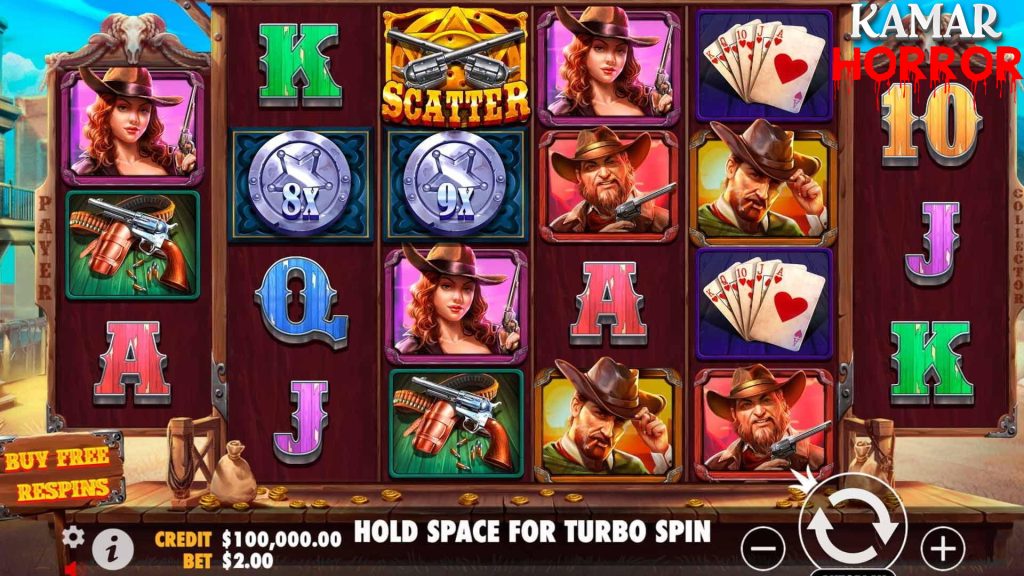Decrease the bet with the minus button
The width and height of the screenshot is (1024, 576).
pyautogui.click(x=763, y=547)
